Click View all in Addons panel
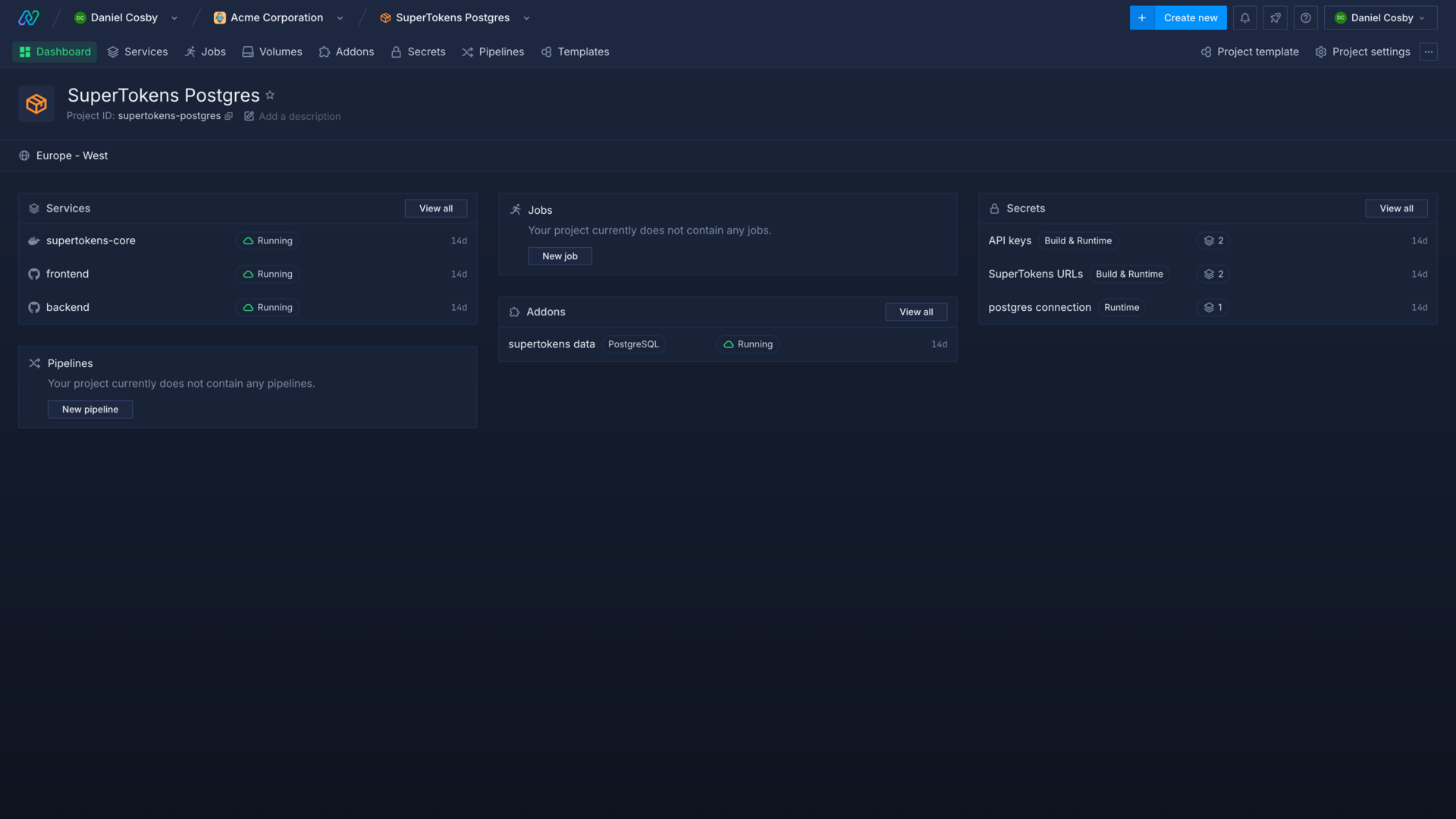Viewport: 1456px width, 819px height. 916,312
